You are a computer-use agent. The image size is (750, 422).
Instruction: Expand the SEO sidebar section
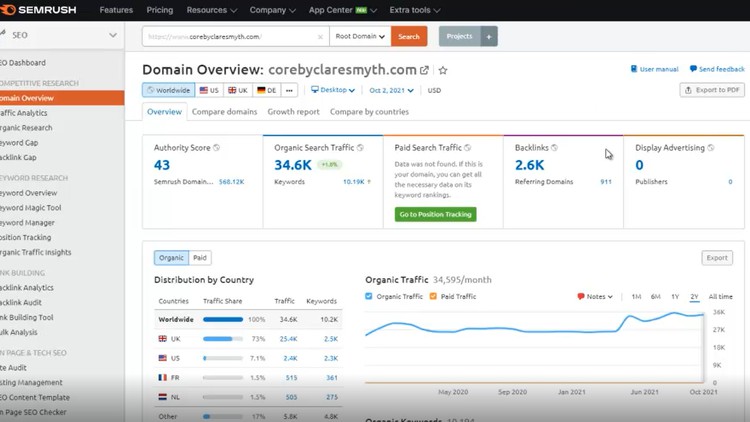[x=60, y=35]
